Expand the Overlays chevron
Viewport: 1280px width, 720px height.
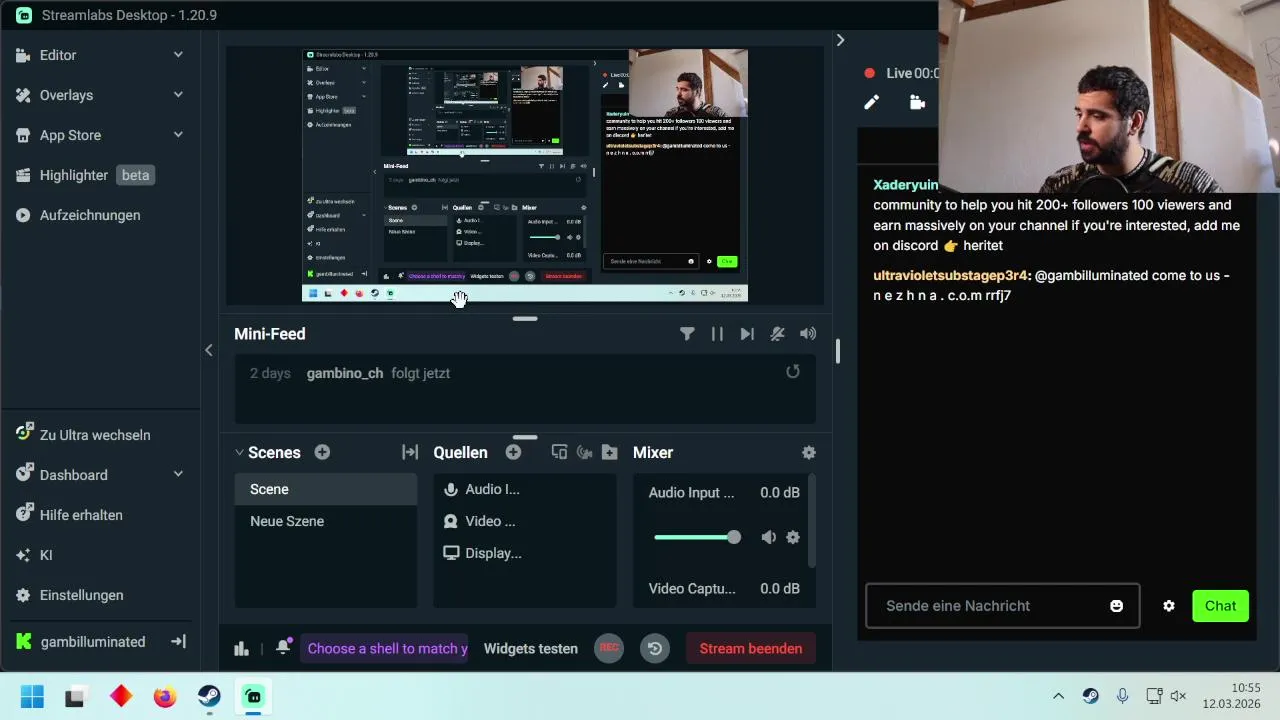(x=178, y=95)
